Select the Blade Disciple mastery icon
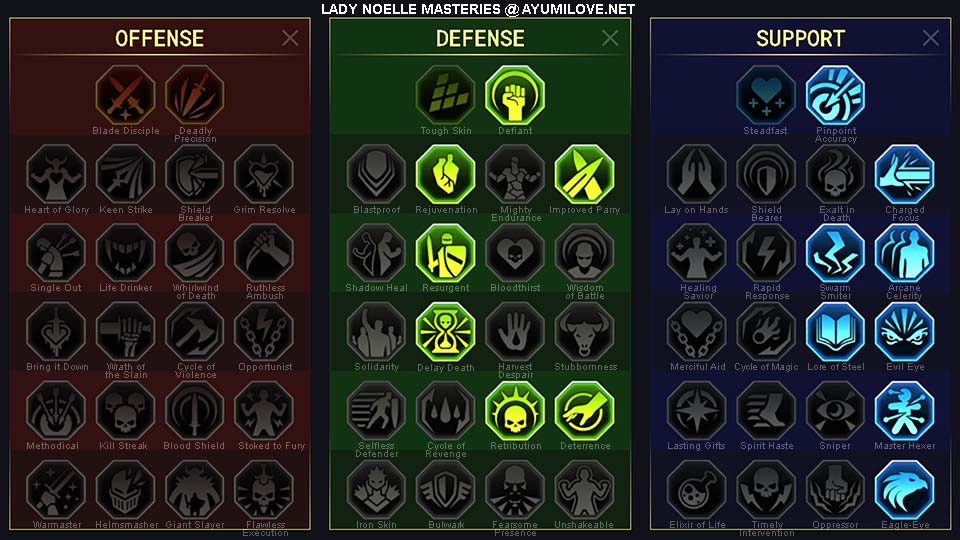Viewport: 960px width, 540px height. click(x=126, y=96)
